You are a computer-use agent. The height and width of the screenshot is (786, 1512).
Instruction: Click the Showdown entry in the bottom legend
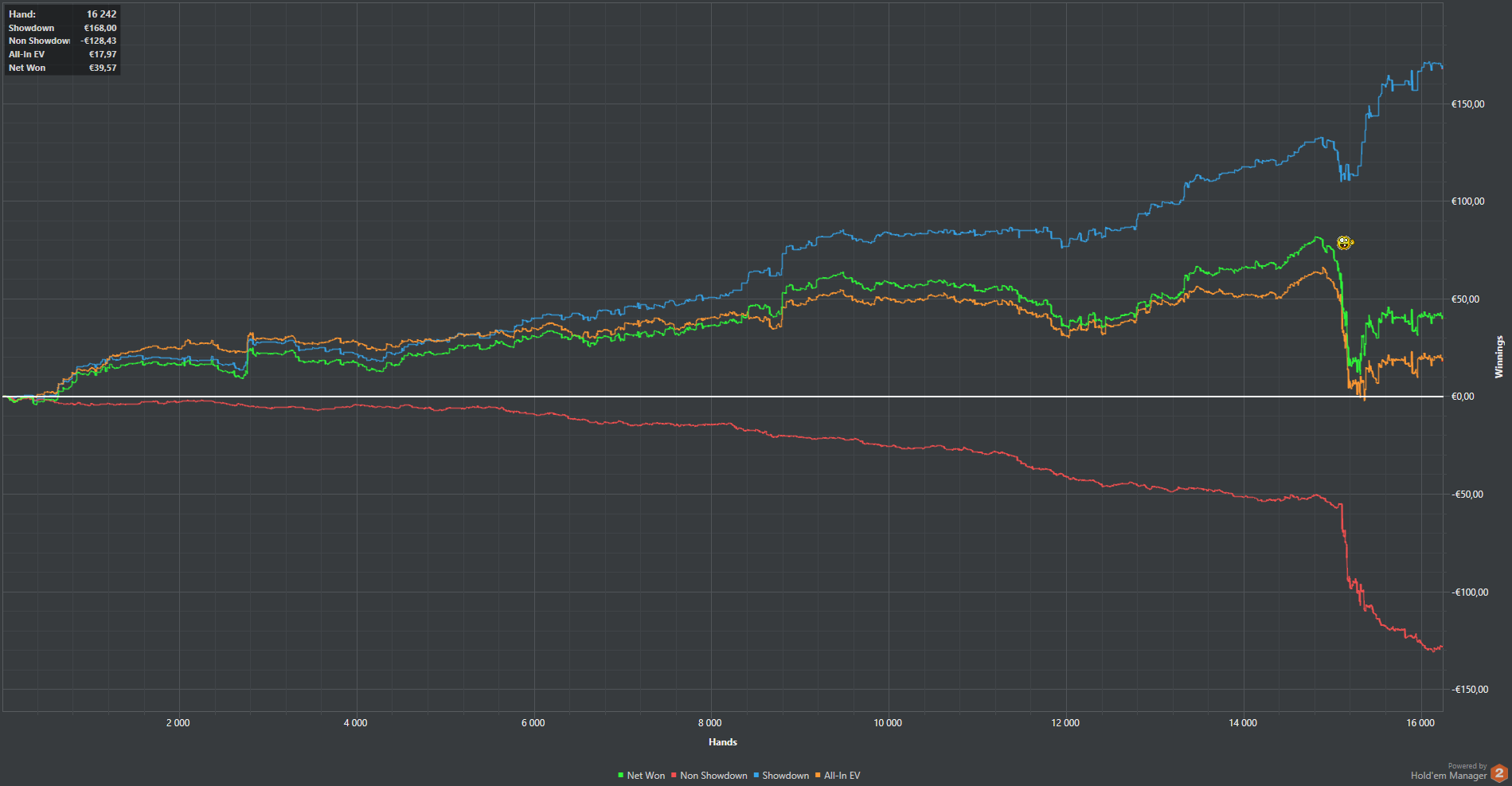781,776
